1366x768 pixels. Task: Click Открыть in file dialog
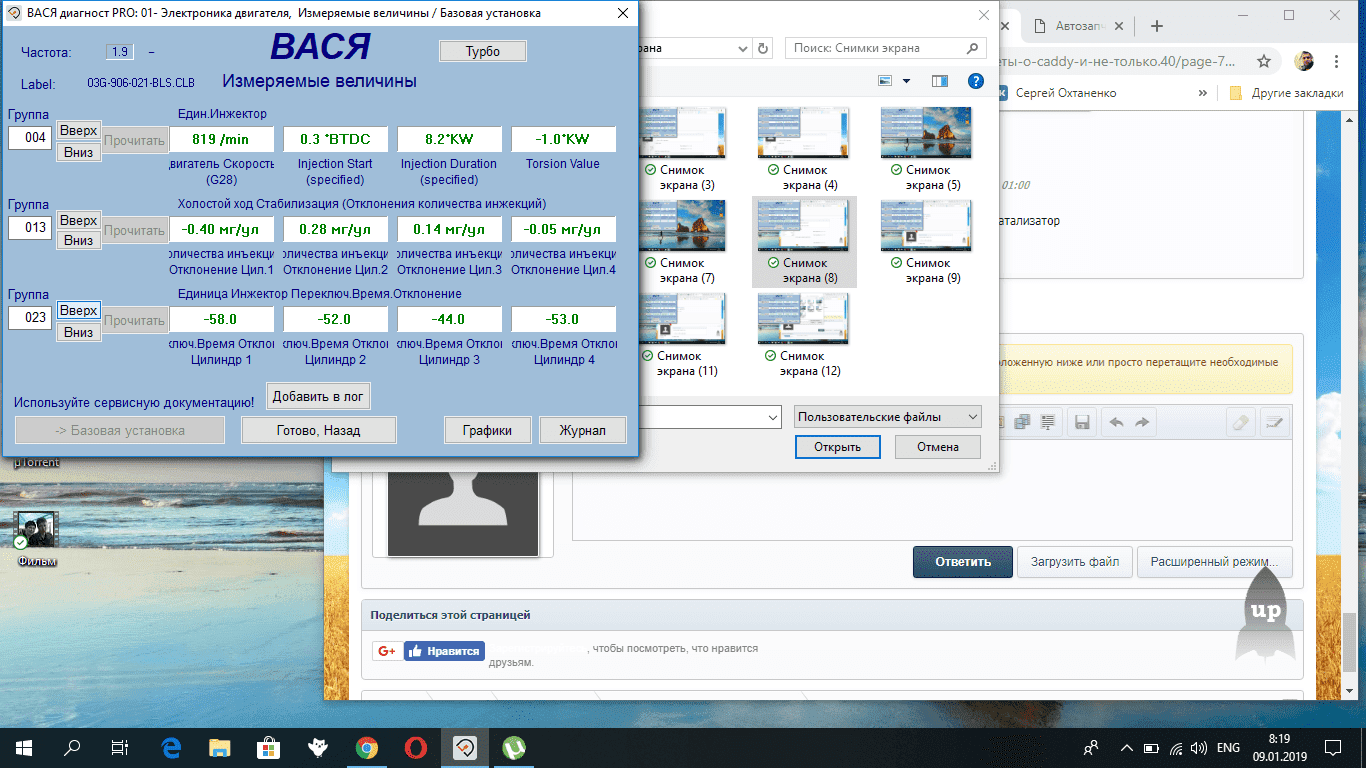[x=837, y=447]
